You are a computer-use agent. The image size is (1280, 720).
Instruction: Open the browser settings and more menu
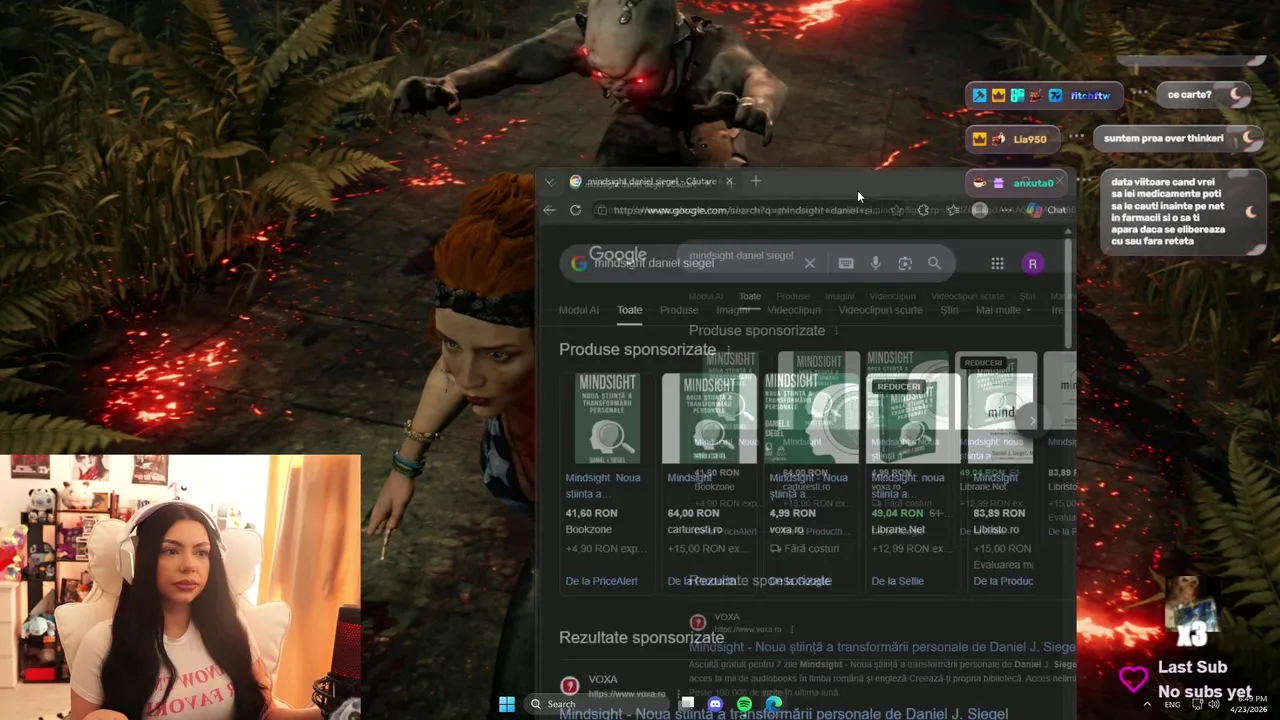[x=1007, y=210]
